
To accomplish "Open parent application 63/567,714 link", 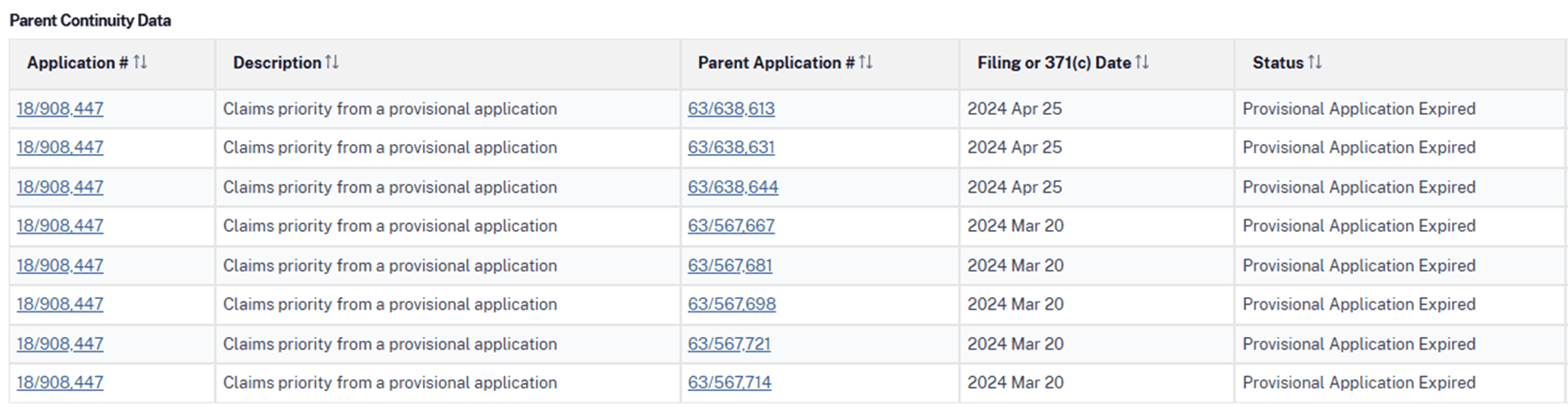I will pyautogui.click(x=729, y=383).
